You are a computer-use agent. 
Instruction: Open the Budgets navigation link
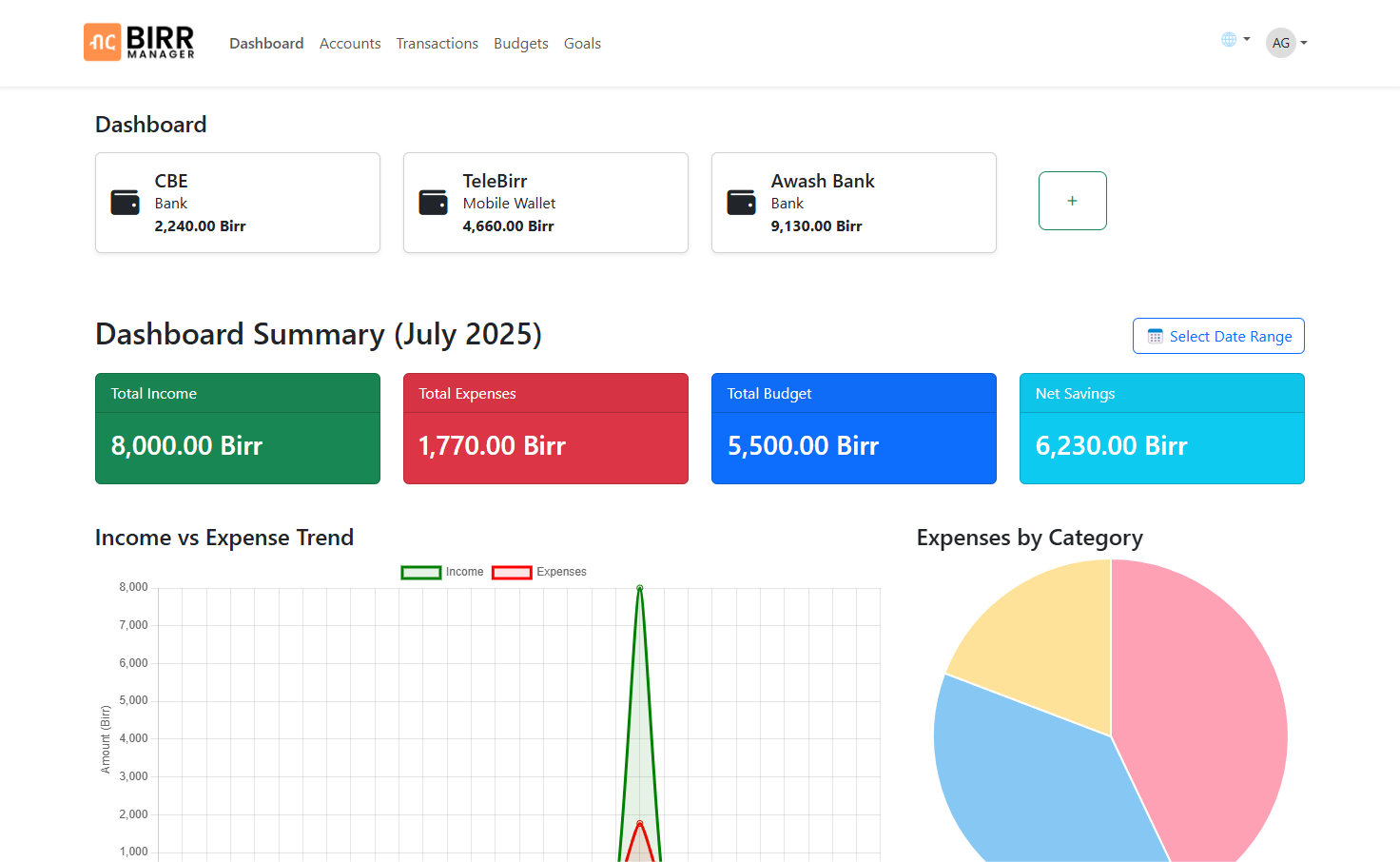tap(520, 44)
